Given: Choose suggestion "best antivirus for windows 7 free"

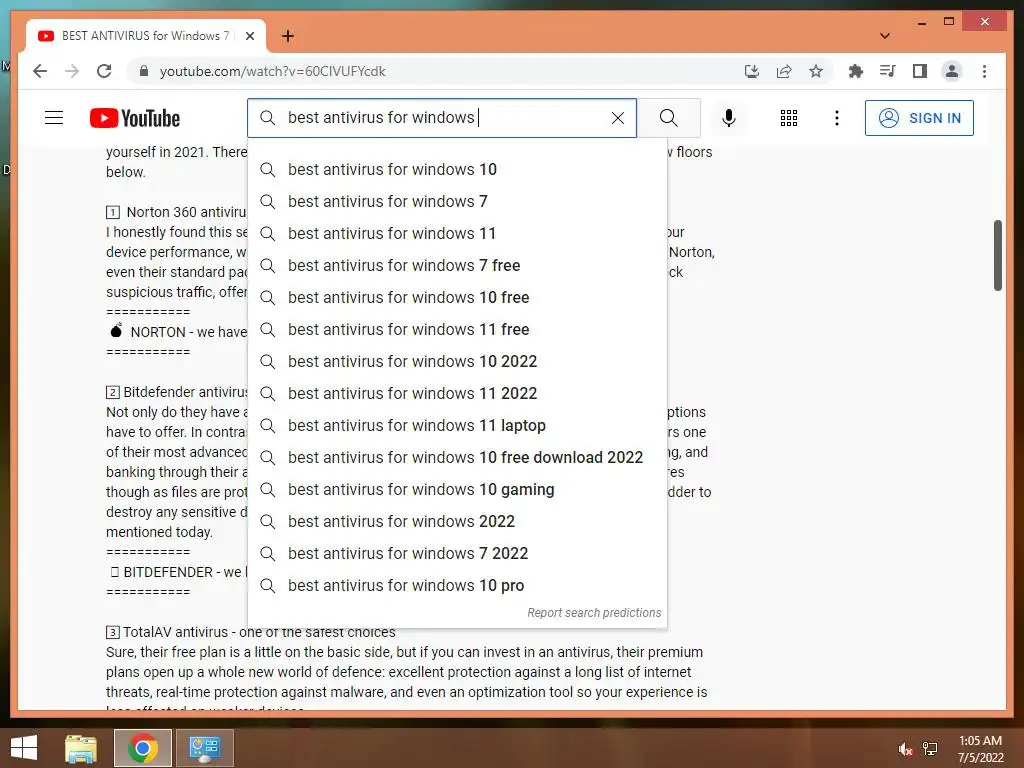Looking at the screenshot, I should point(457,266).
